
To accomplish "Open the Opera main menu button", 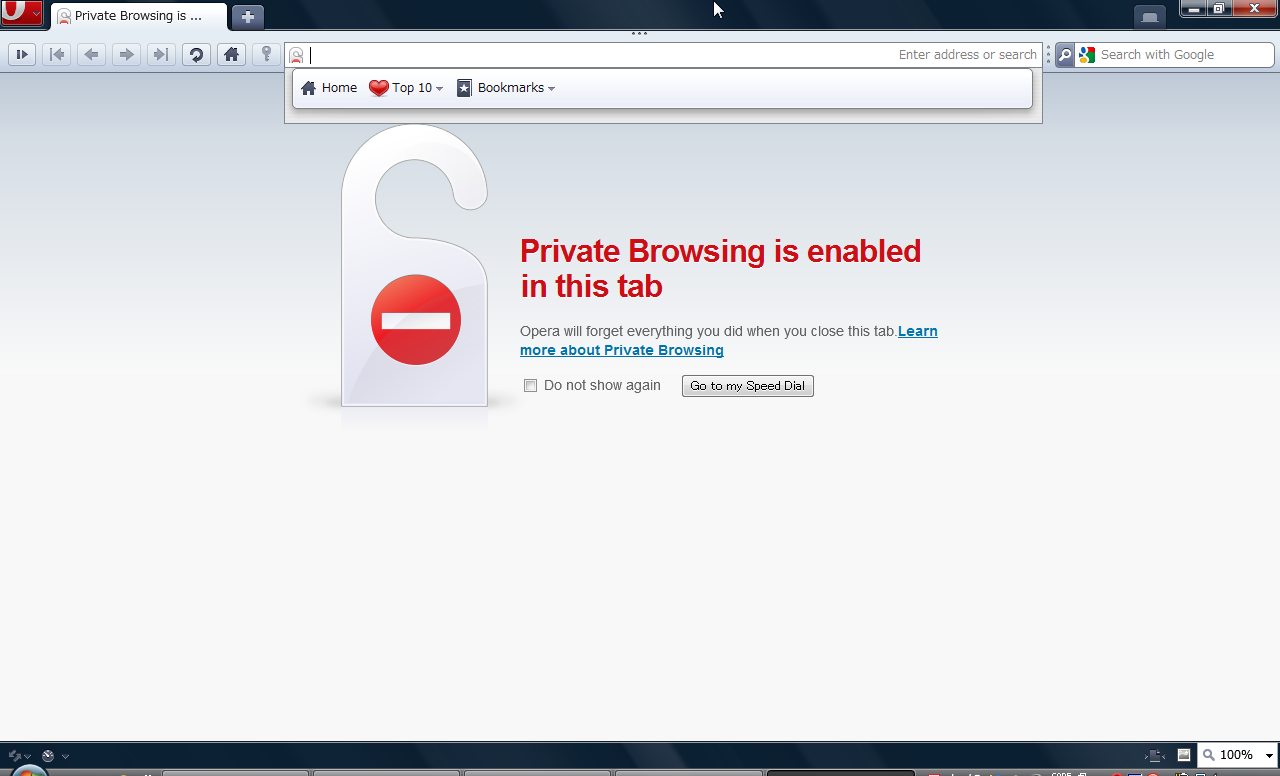I will [21, 13].
